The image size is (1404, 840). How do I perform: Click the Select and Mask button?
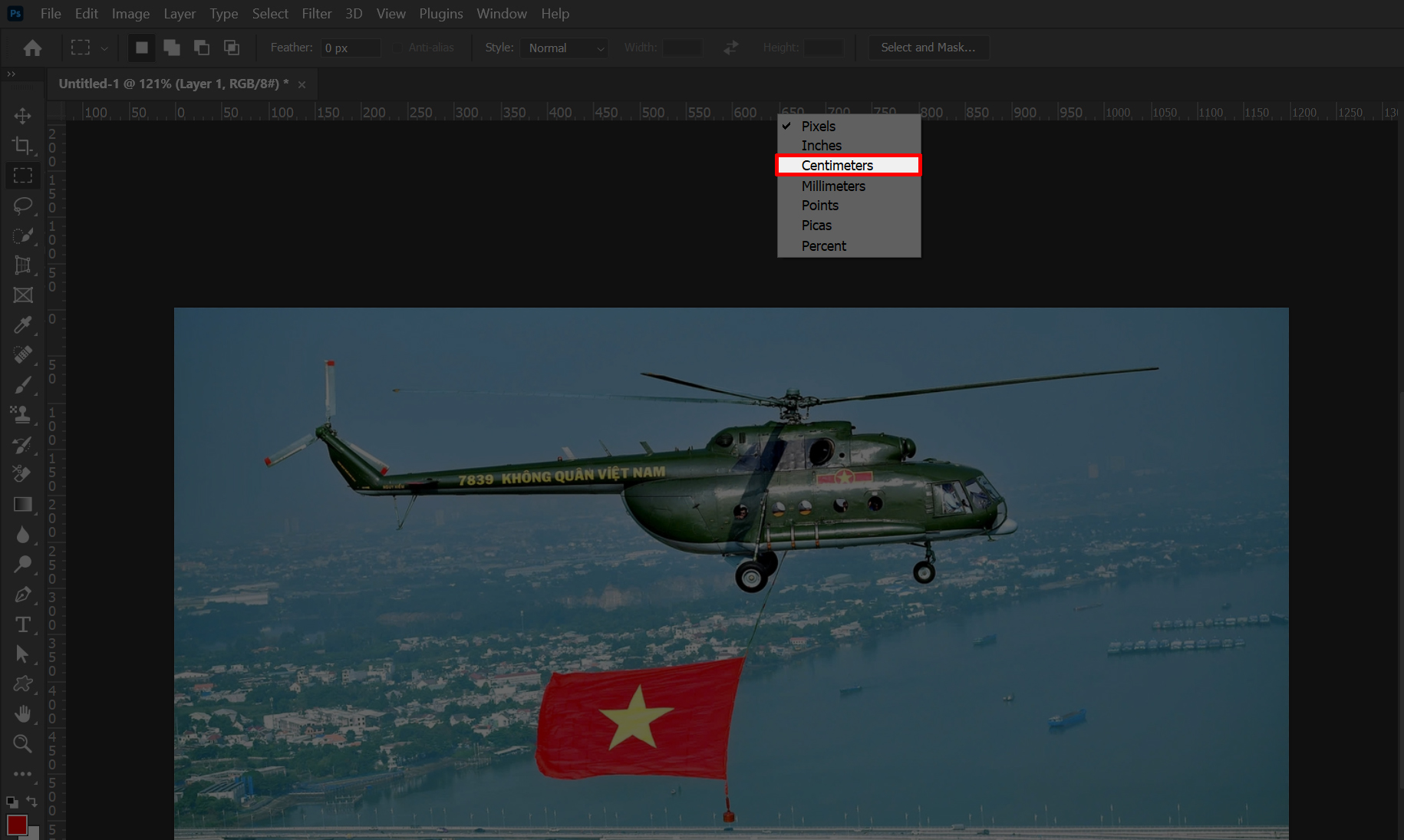tap(928, 48)
